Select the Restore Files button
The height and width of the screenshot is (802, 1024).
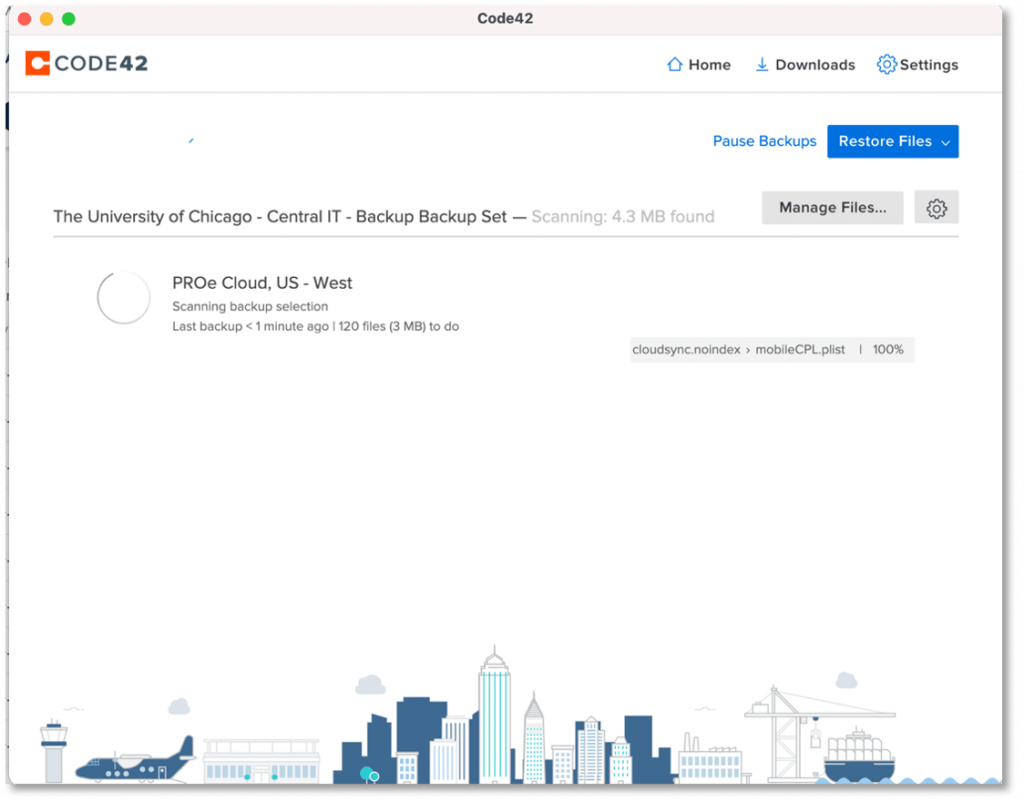(892, 142)
